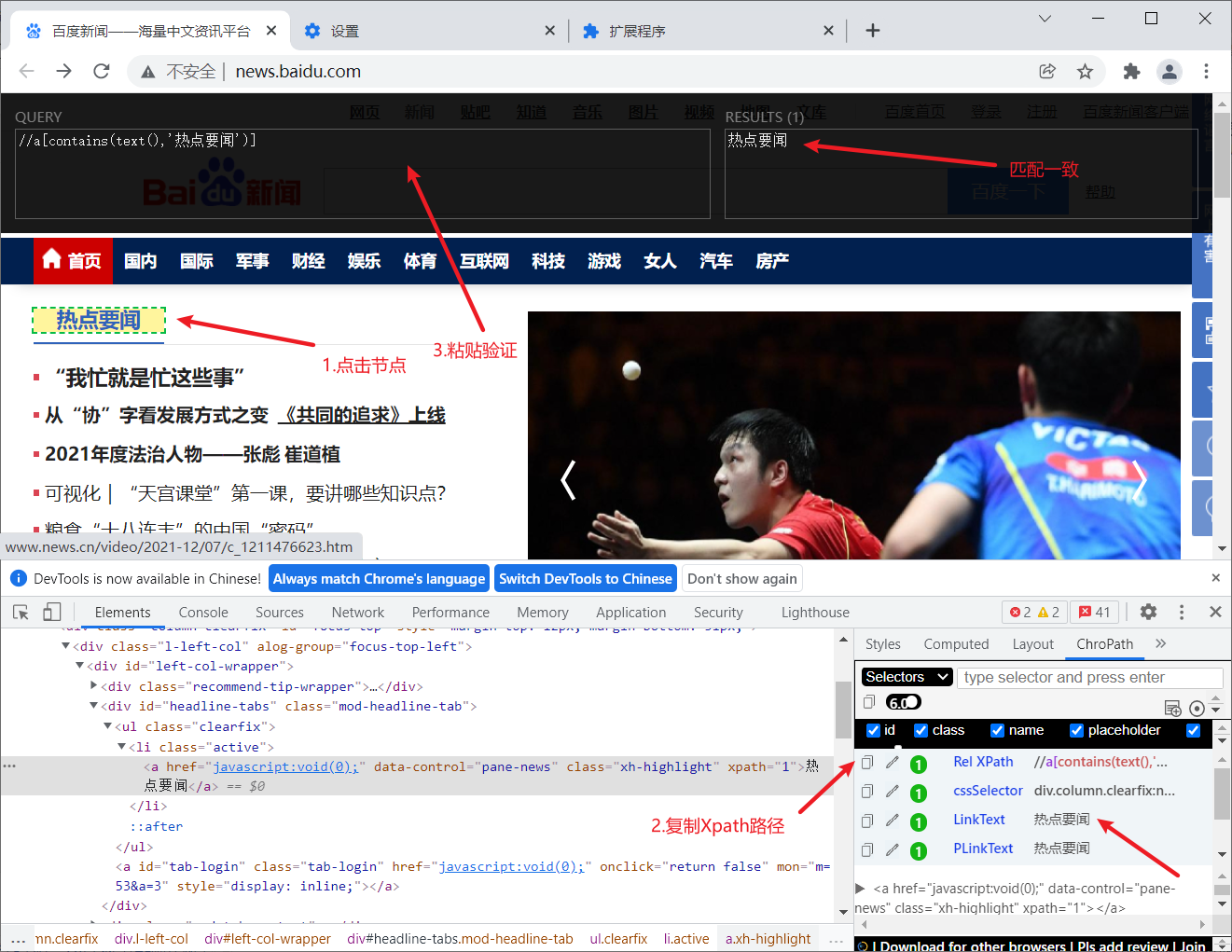1232x952 pixels.
Task: Click the browser back arrow
Action: click(26, 71)
